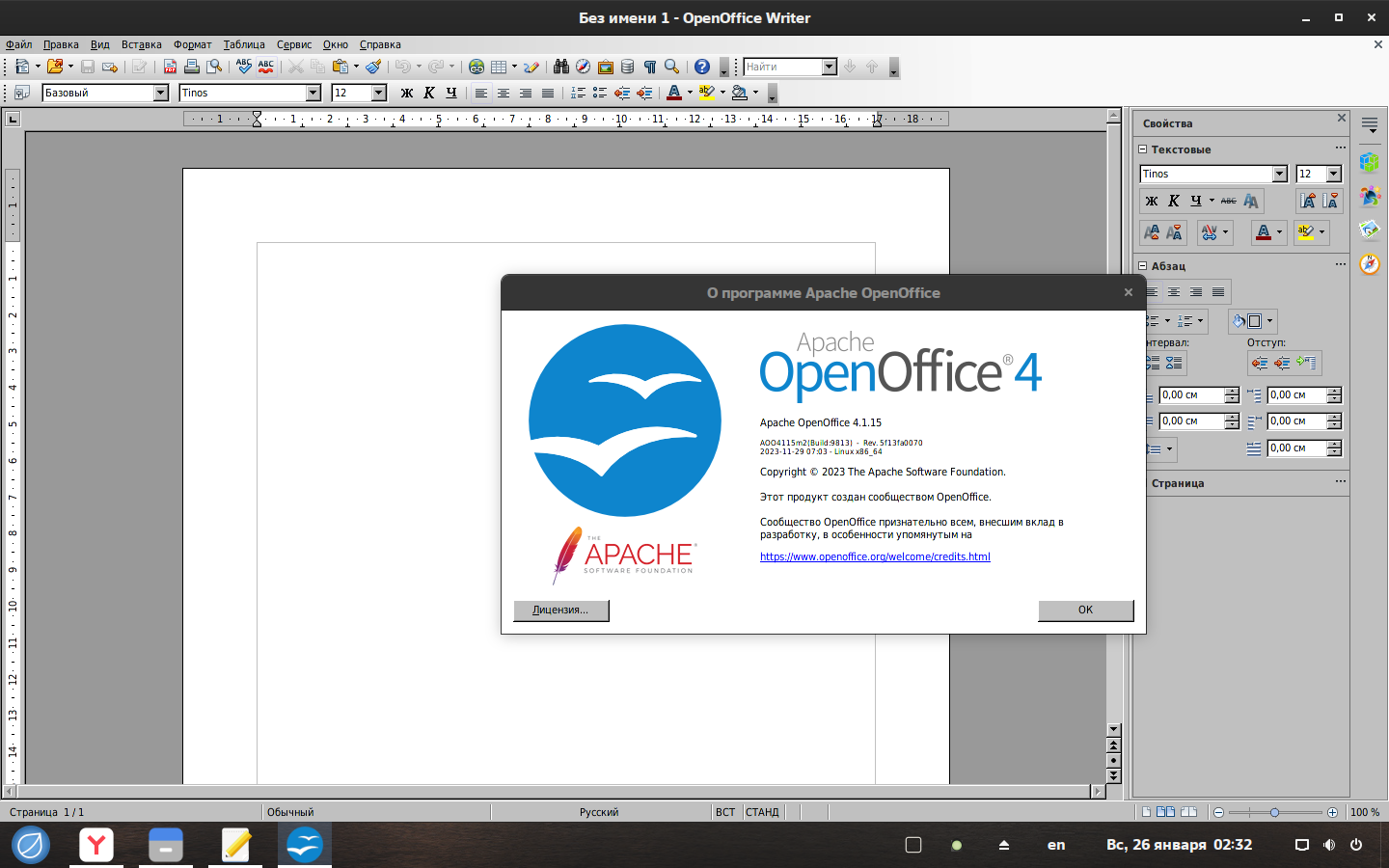Open the notes app taskbar icon
Screen dimensions: 1389x868
pyautogui.click(x=235, y=845)
